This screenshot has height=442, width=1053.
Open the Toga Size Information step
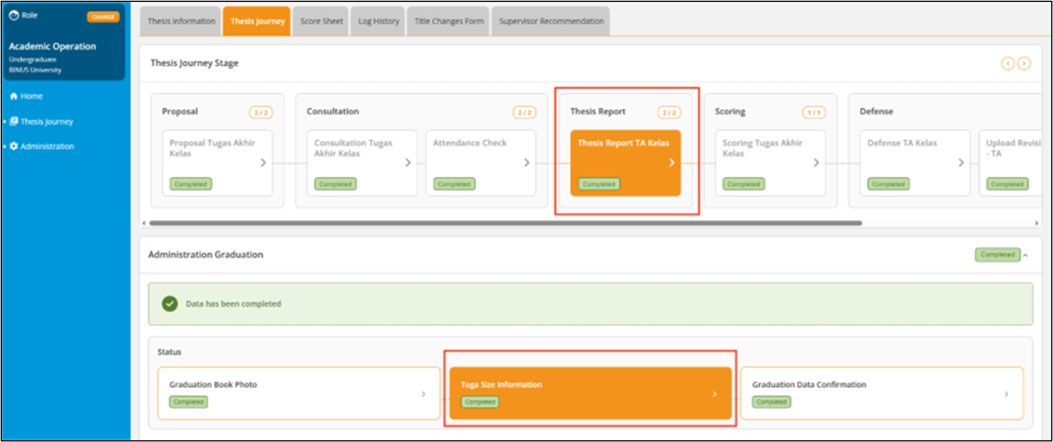(590, 392)
